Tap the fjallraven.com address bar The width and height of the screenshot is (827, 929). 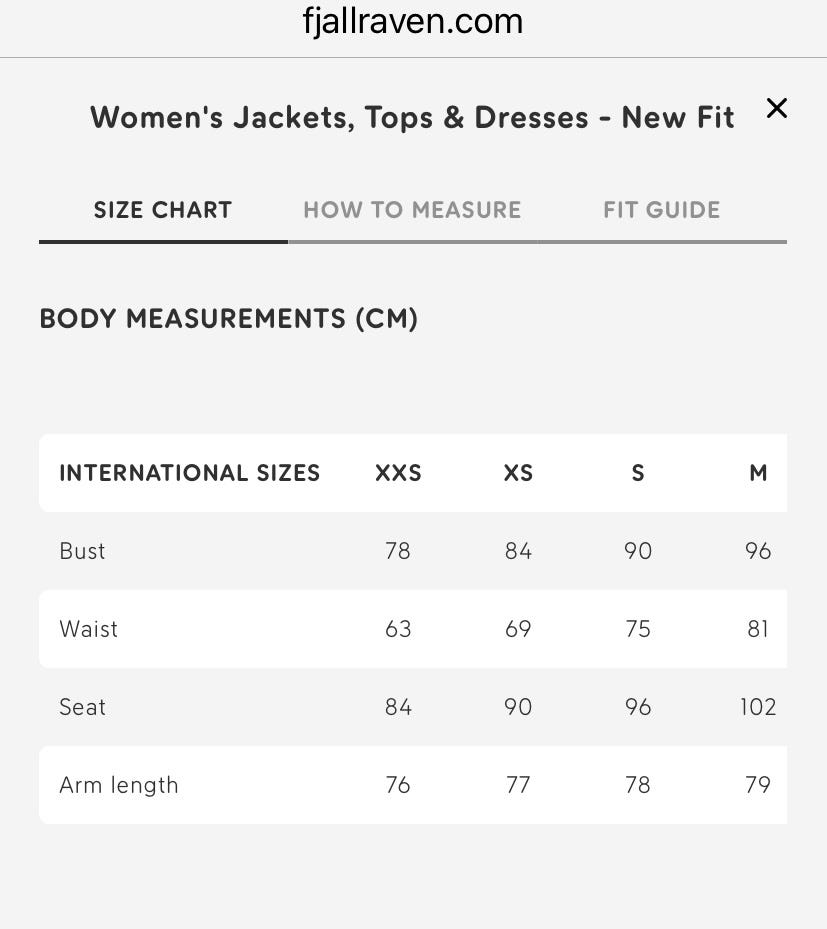[413, 21]
